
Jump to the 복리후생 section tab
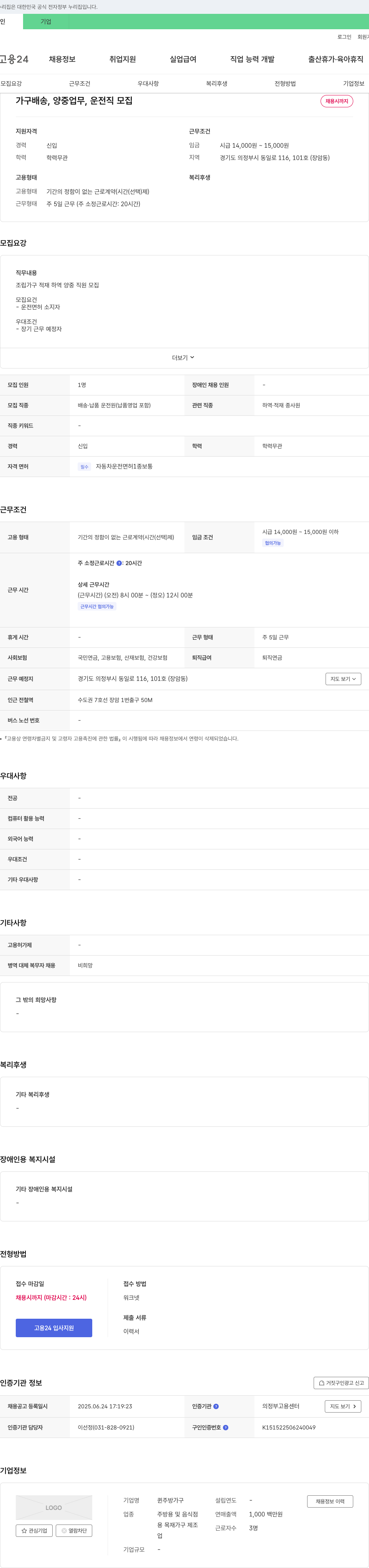click(216, 83)
